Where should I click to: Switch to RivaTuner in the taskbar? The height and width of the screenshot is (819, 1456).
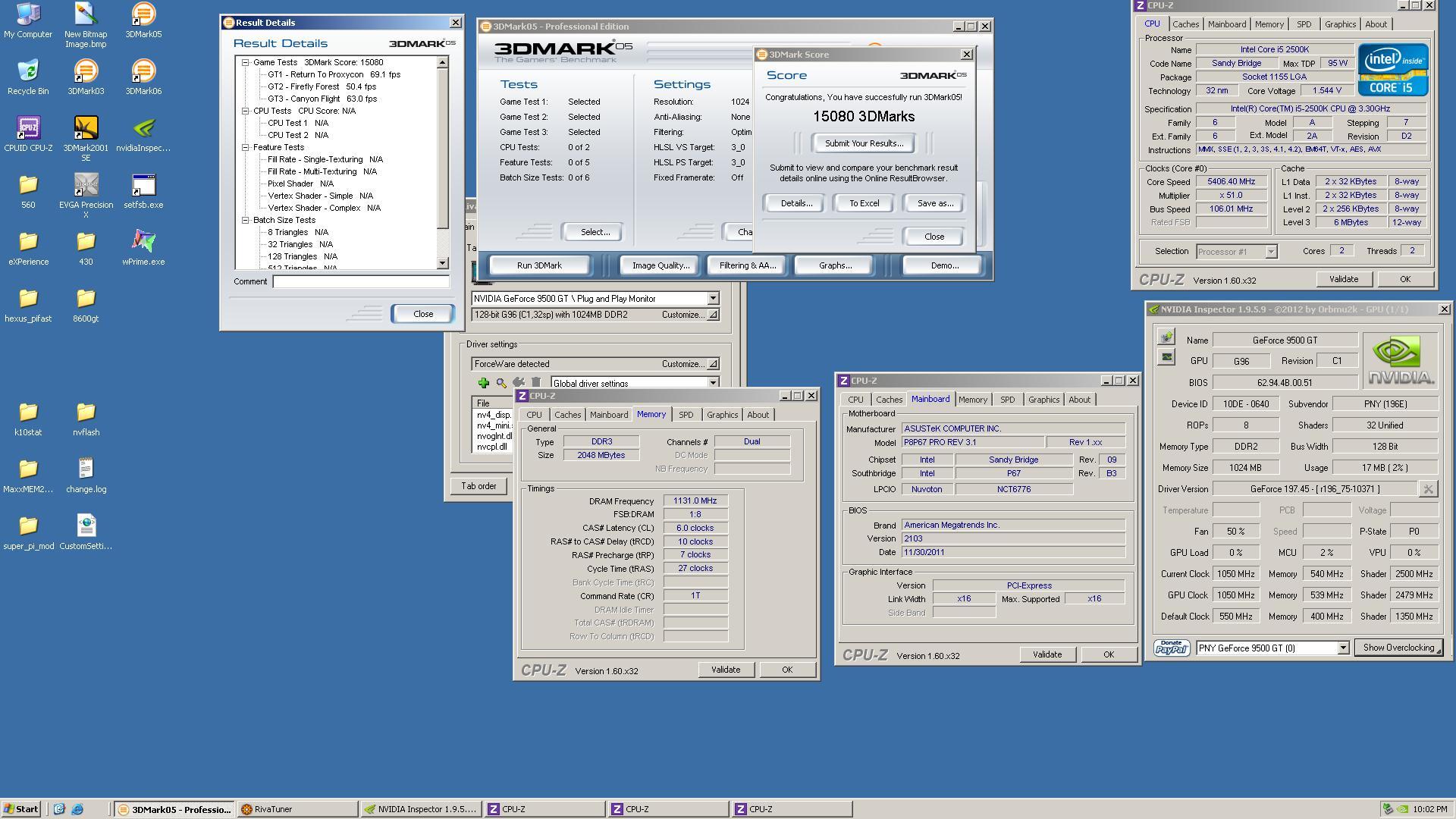[297, 809]
